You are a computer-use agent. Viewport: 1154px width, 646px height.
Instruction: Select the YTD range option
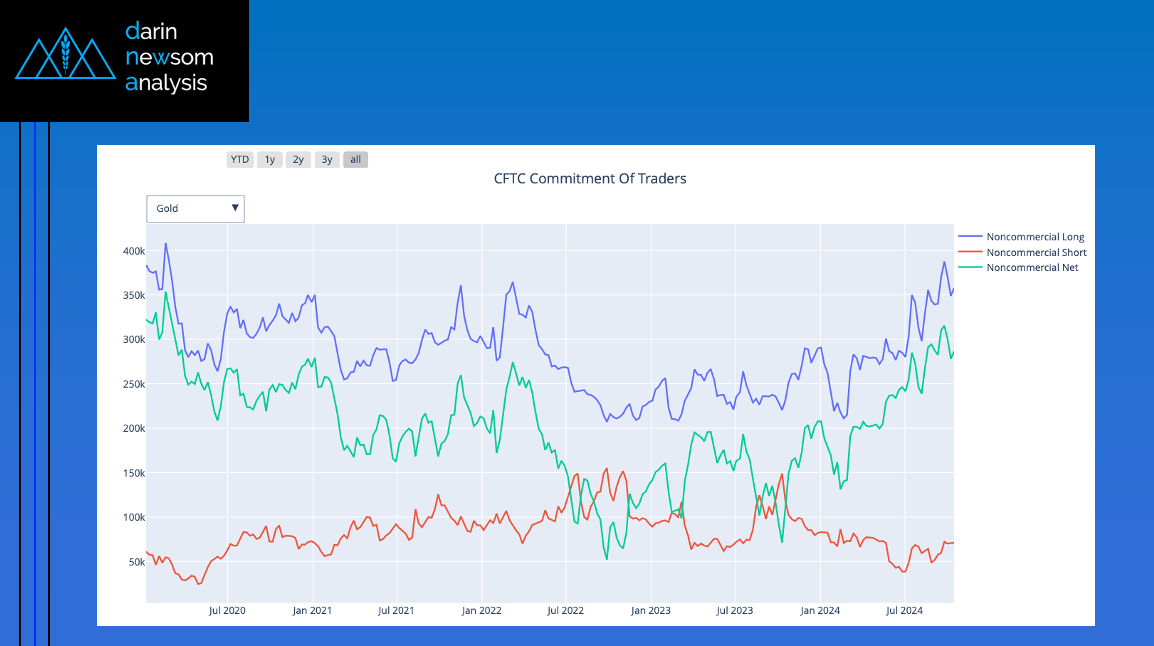coord(240,159)
